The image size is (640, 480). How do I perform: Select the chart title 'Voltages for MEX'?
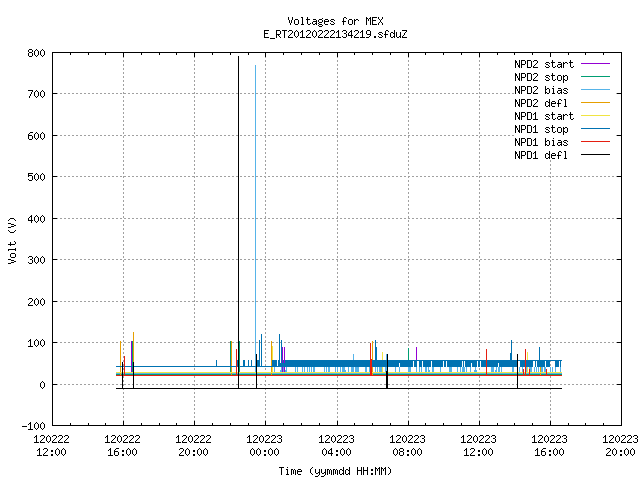click(335, 21)
